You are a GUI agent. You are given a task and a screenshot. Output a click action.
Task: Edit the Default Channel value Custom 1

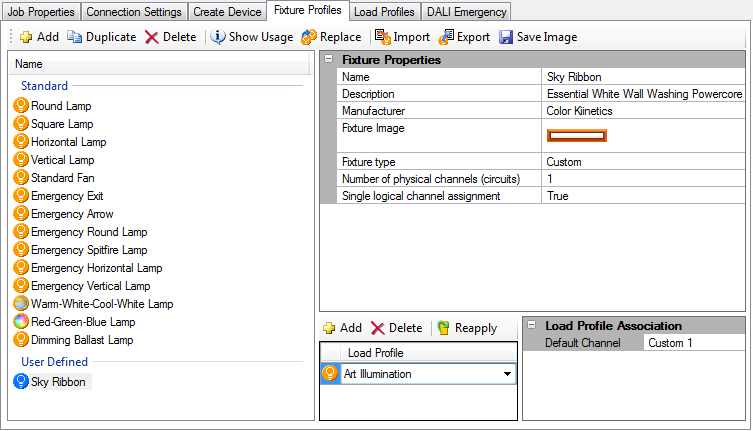coord(694,343)
